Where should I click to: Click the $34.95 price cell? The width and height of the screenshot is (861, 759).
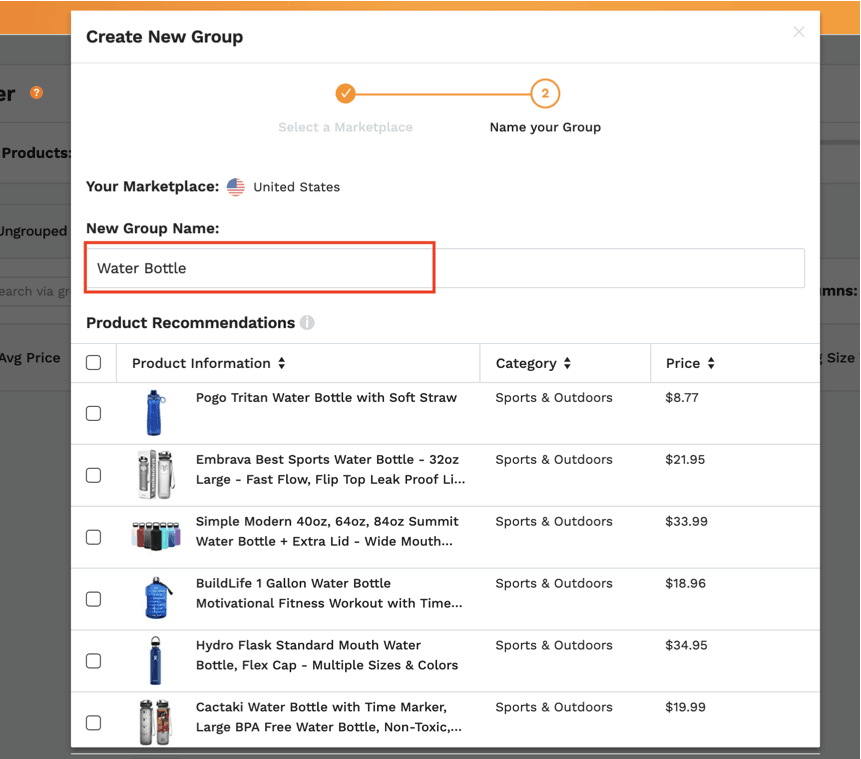pyautogui.click(x=686, y=645)
